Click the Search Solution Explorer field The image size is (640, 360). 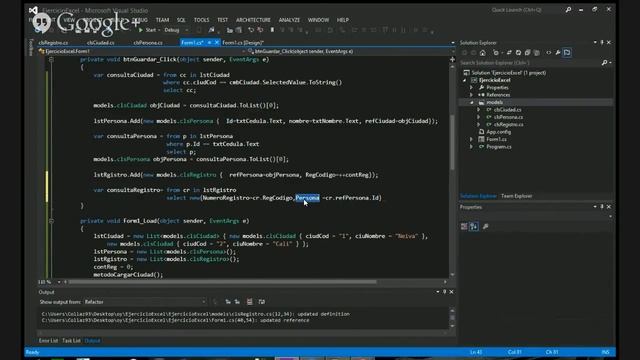tap(530, 63)
